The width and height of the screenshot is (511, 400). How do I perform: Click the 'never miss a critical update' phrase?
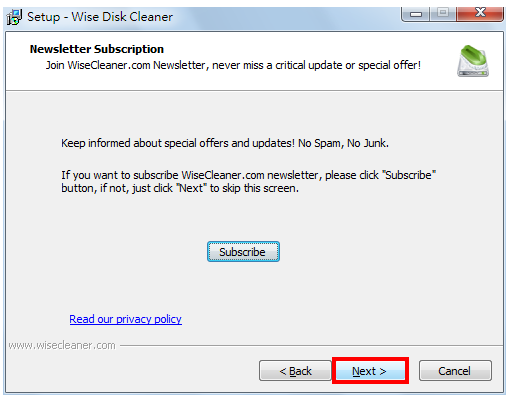(x=276, y=65)
